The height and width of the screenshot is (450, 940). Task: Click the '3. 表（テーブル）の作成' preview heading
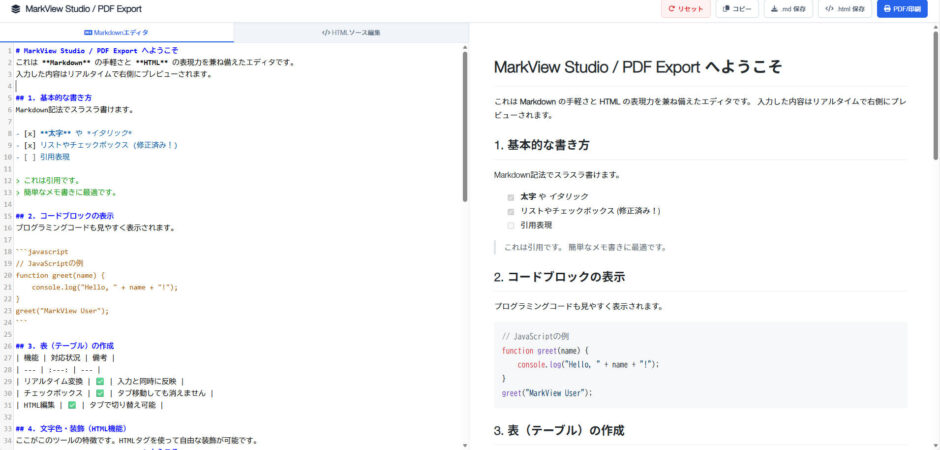point(559,430)
